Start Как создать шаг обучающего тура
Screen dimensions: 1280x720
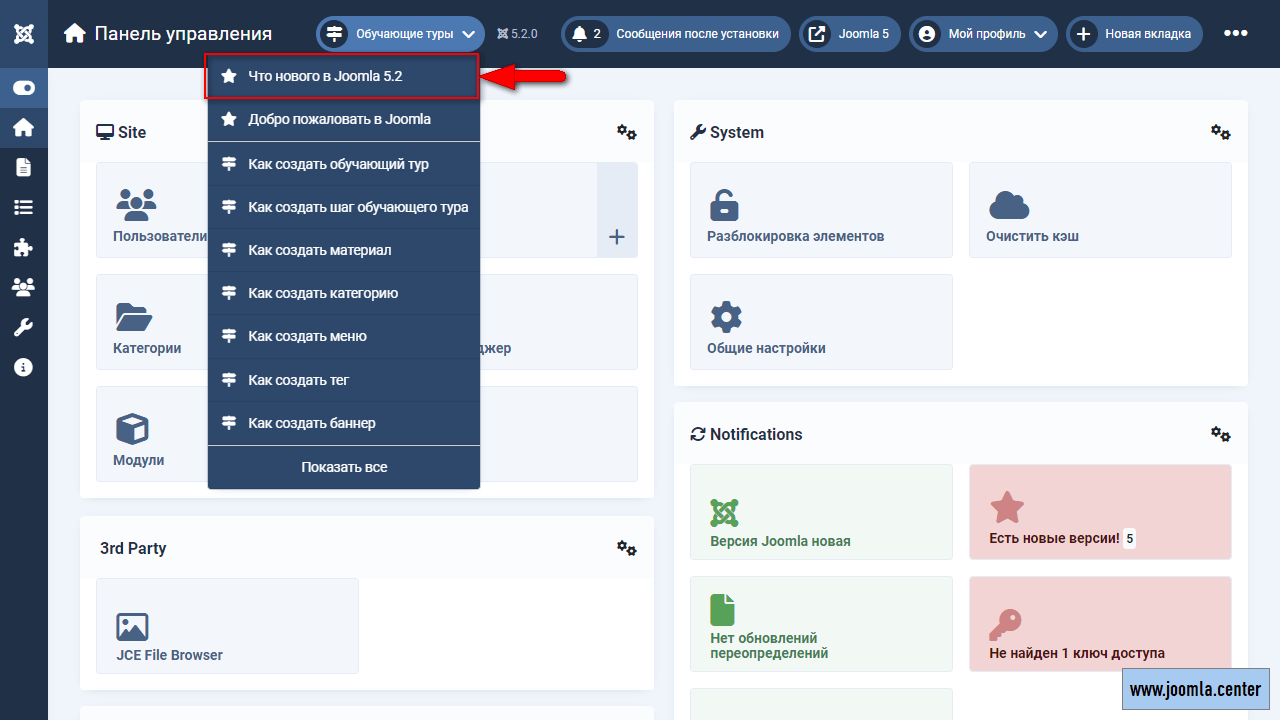point(343,207)
